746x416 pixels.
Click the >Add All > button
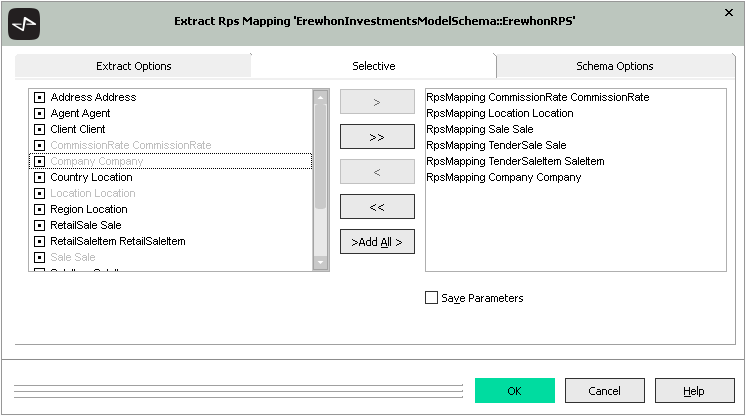(x=377, y=242)
